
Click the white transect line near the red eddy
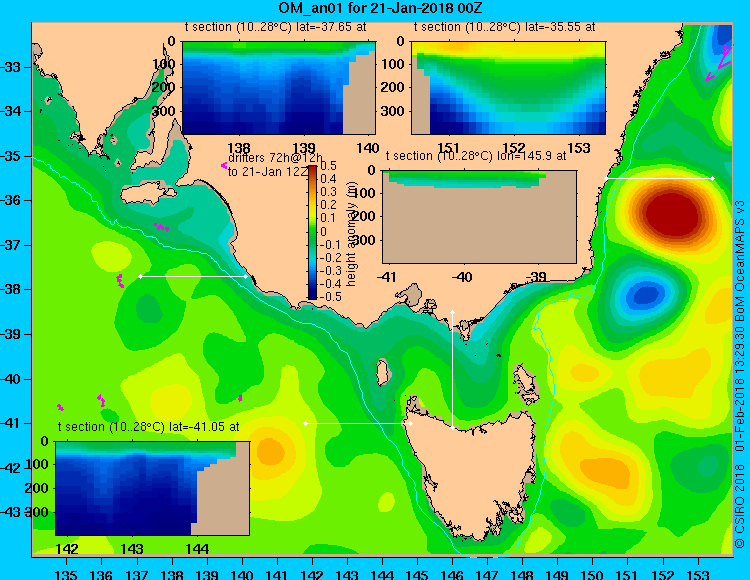click(x=659, y=178)
